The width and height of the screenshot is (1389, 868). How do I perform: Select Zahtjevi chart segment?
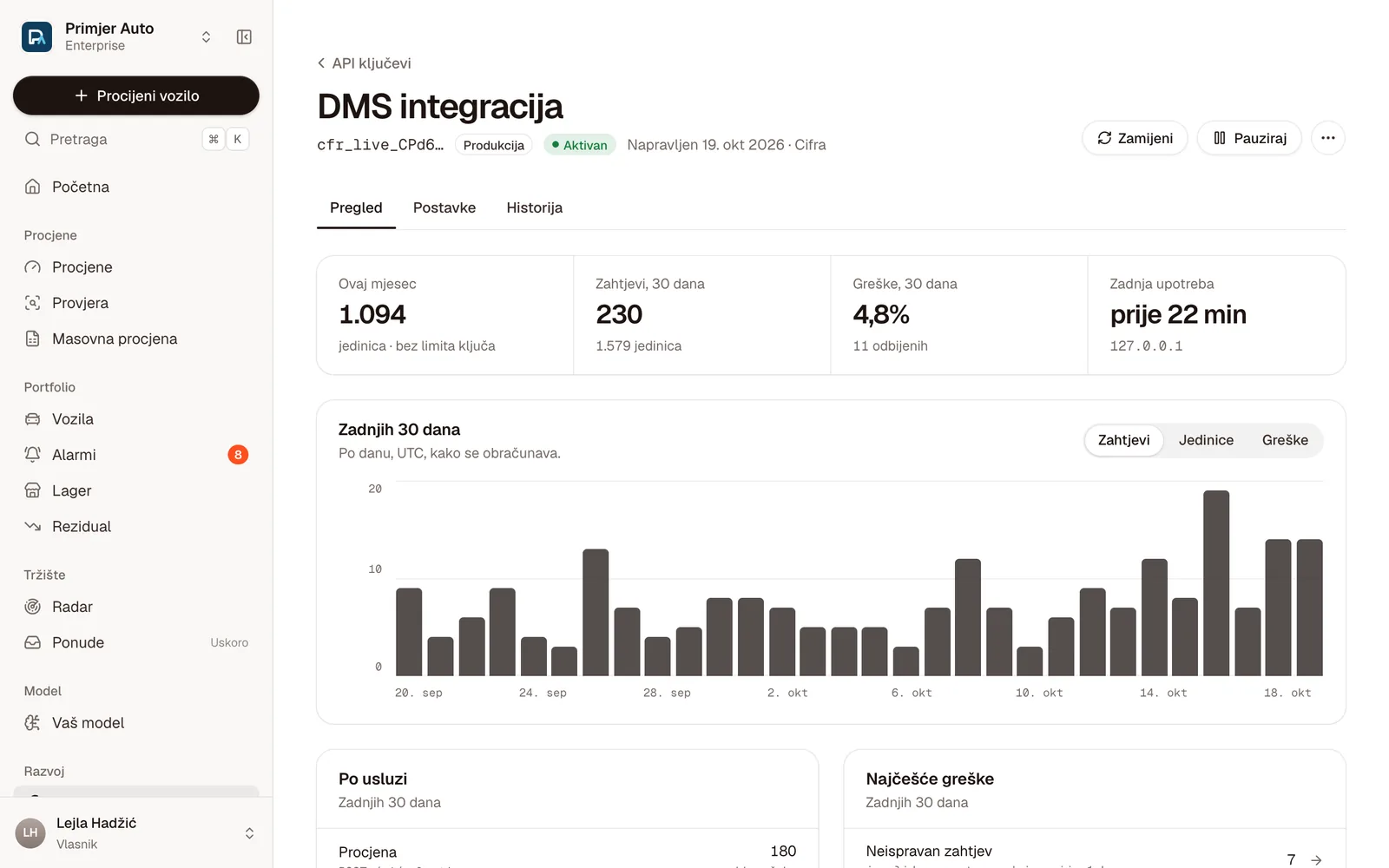pyautogui.click(x=1123, y=440)
